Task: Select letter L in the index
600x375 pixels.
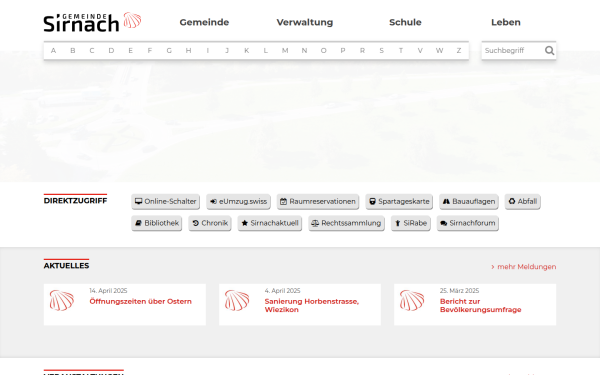Action: point(266,51)
